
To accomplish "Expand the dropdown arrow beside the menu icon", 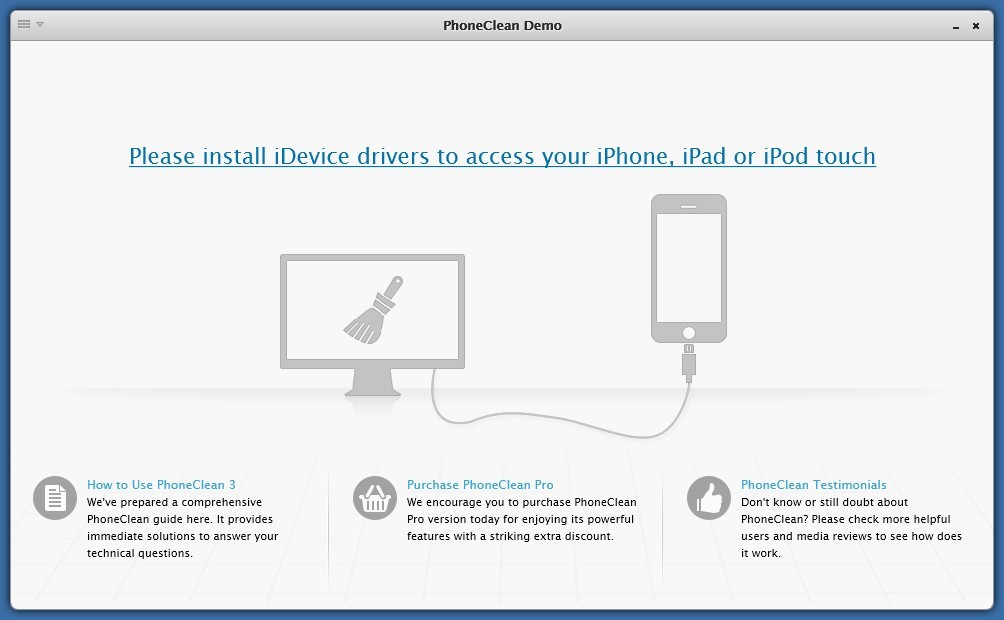I will (40, 24).
